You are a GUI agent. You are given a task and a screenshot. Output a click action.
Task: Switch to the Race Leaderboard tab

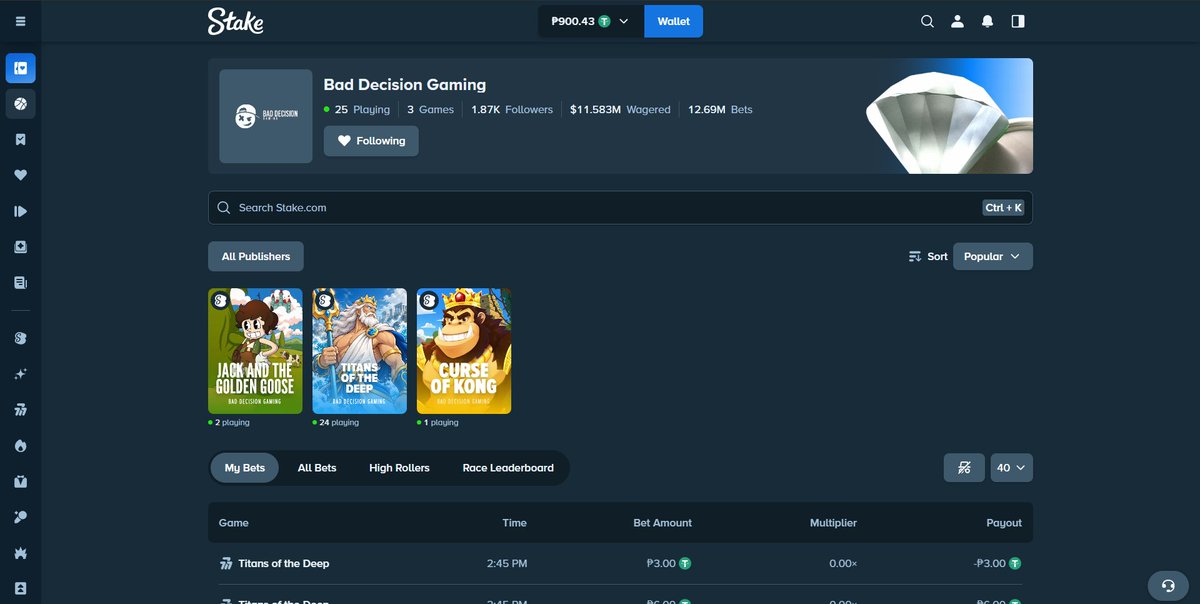508,468
